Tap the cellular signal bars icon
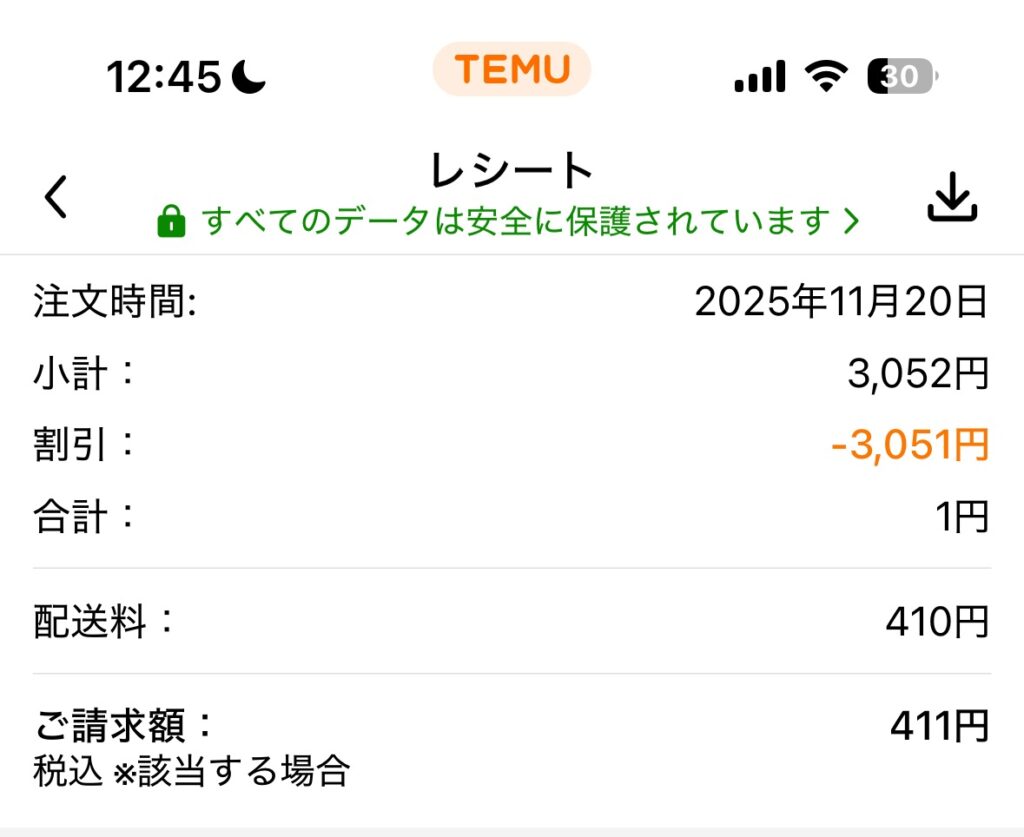 click(760, 77)
